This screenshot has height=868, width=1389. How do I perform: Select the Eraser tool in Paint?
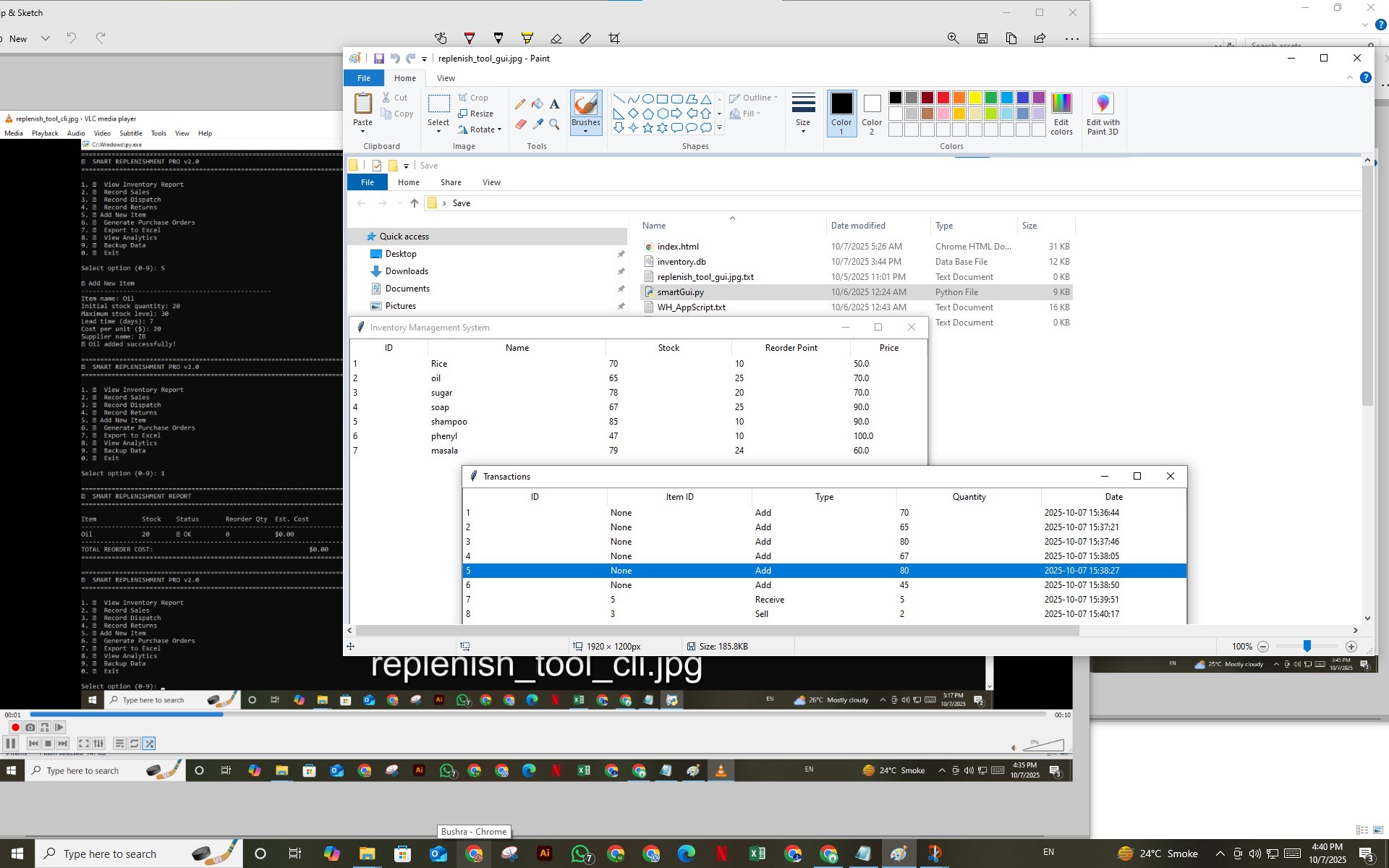pos(520,124)
